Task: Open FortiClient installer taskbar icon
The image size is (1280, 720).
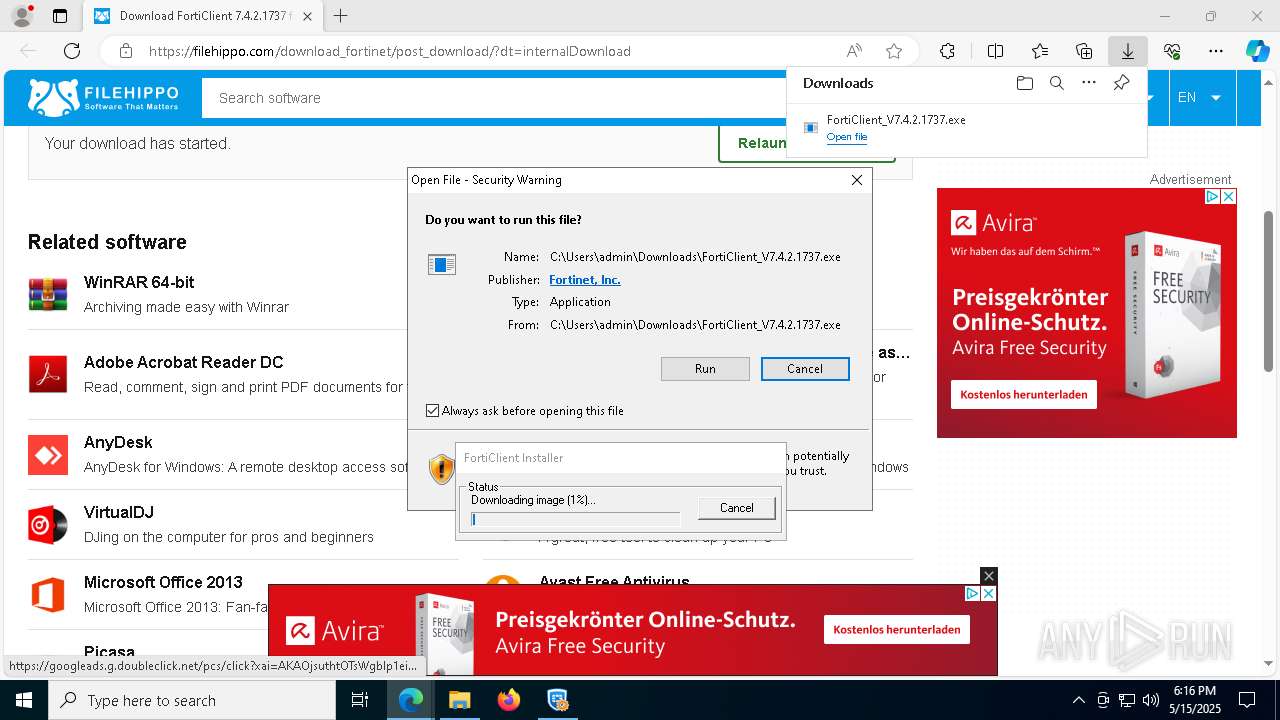Action: [557, 700]
